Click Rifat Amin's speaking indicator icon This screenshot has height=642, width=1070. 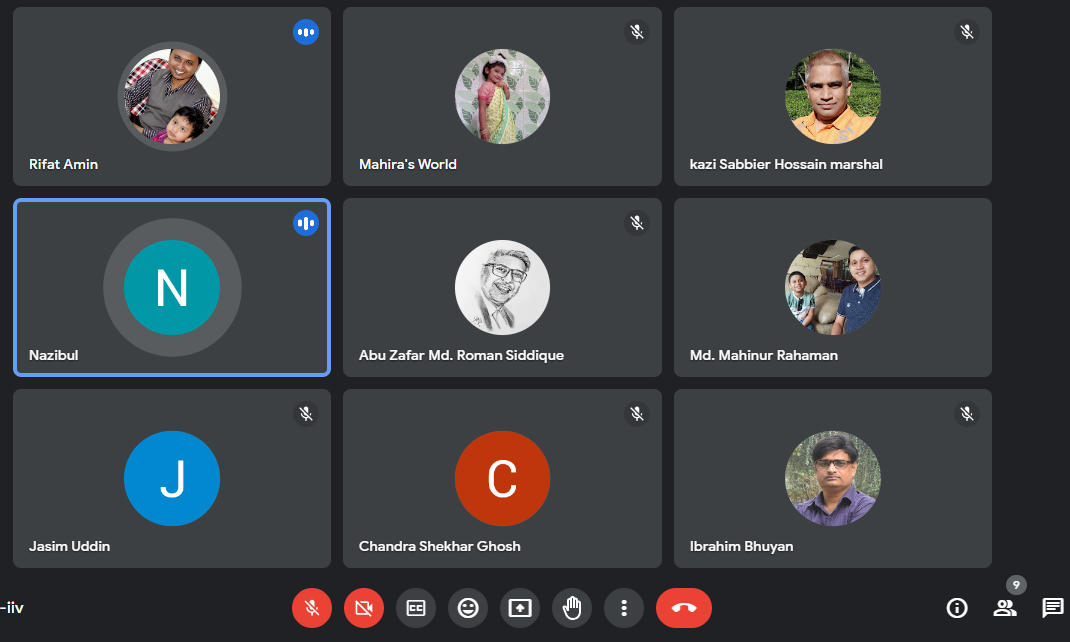(x=306, y=32)
